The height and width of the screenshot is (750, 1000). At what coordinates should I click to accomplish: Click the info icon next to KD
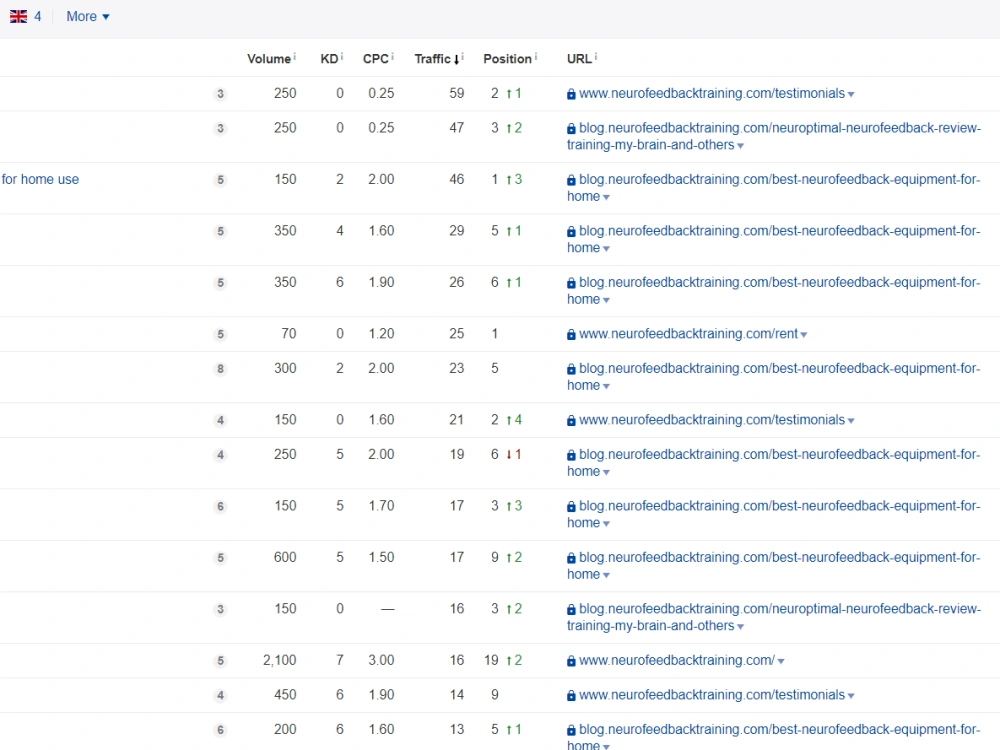tap(342, 57)
